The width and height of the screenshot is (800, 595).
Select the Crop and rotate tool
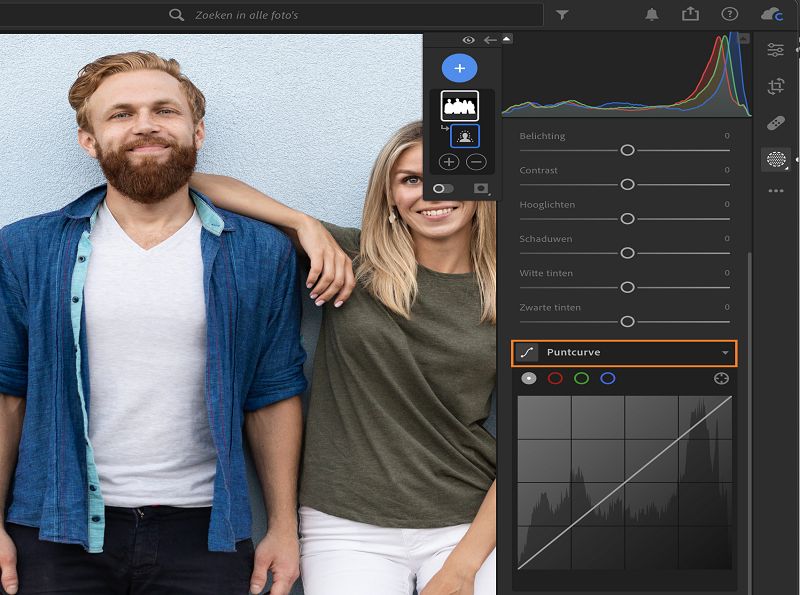tap(776, 87)
